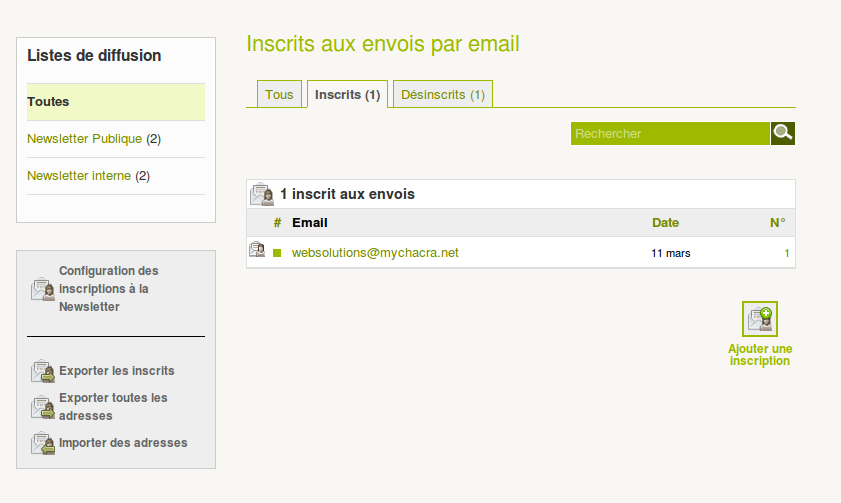Open the websolutions@mychacra.net email link
This screenshot has height=503, width=841.
tap(375, 253)
